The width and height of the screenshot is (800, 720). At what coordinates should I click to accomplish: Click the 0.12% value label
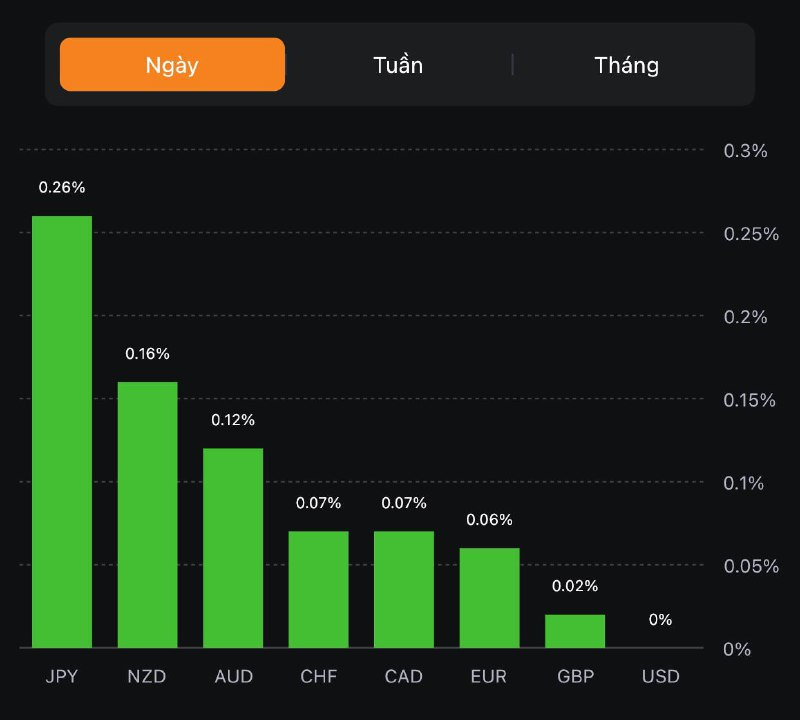pyautogui.click(x=233, y=419)
